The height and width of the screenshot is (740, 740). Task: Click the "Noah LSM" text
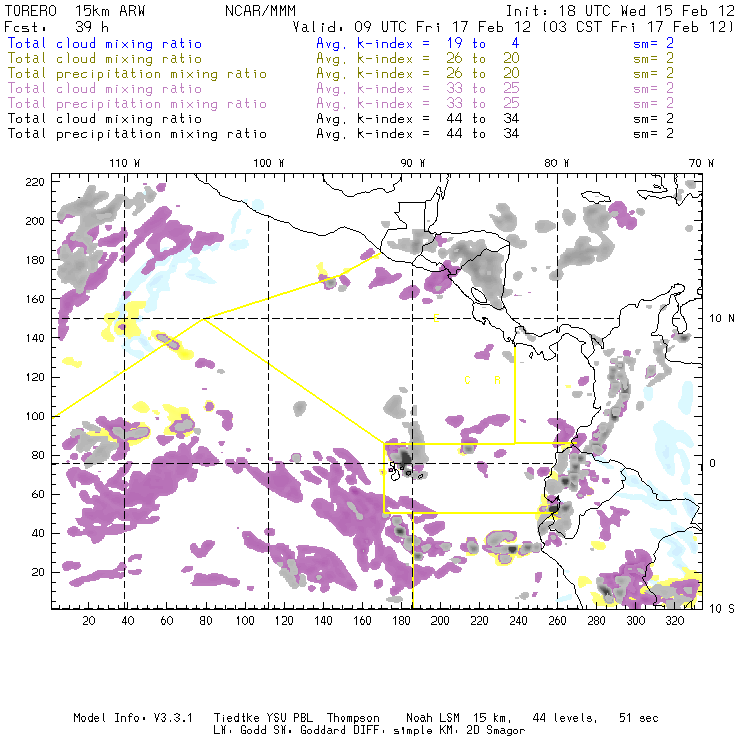point(433,718)
